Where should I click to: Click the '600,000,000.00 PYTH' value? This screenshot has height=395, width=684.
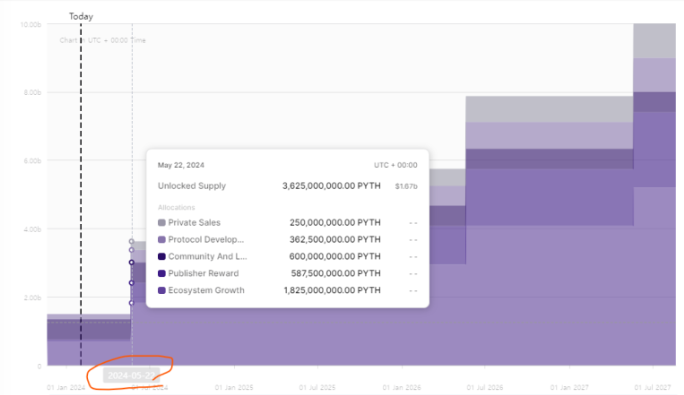pyautogui.click(x=335, y=257)
